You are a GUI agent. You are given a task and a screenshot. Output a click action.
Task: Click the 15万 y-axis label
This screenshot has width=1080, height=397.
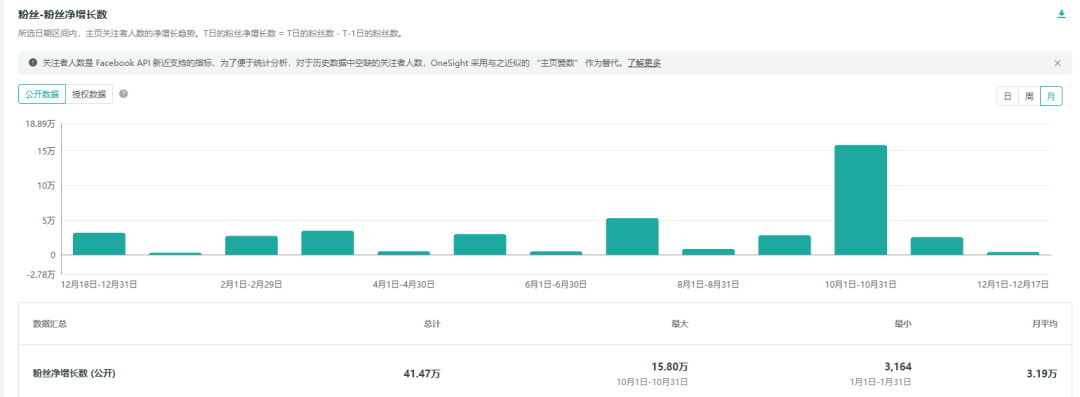[x=45, y=151]
